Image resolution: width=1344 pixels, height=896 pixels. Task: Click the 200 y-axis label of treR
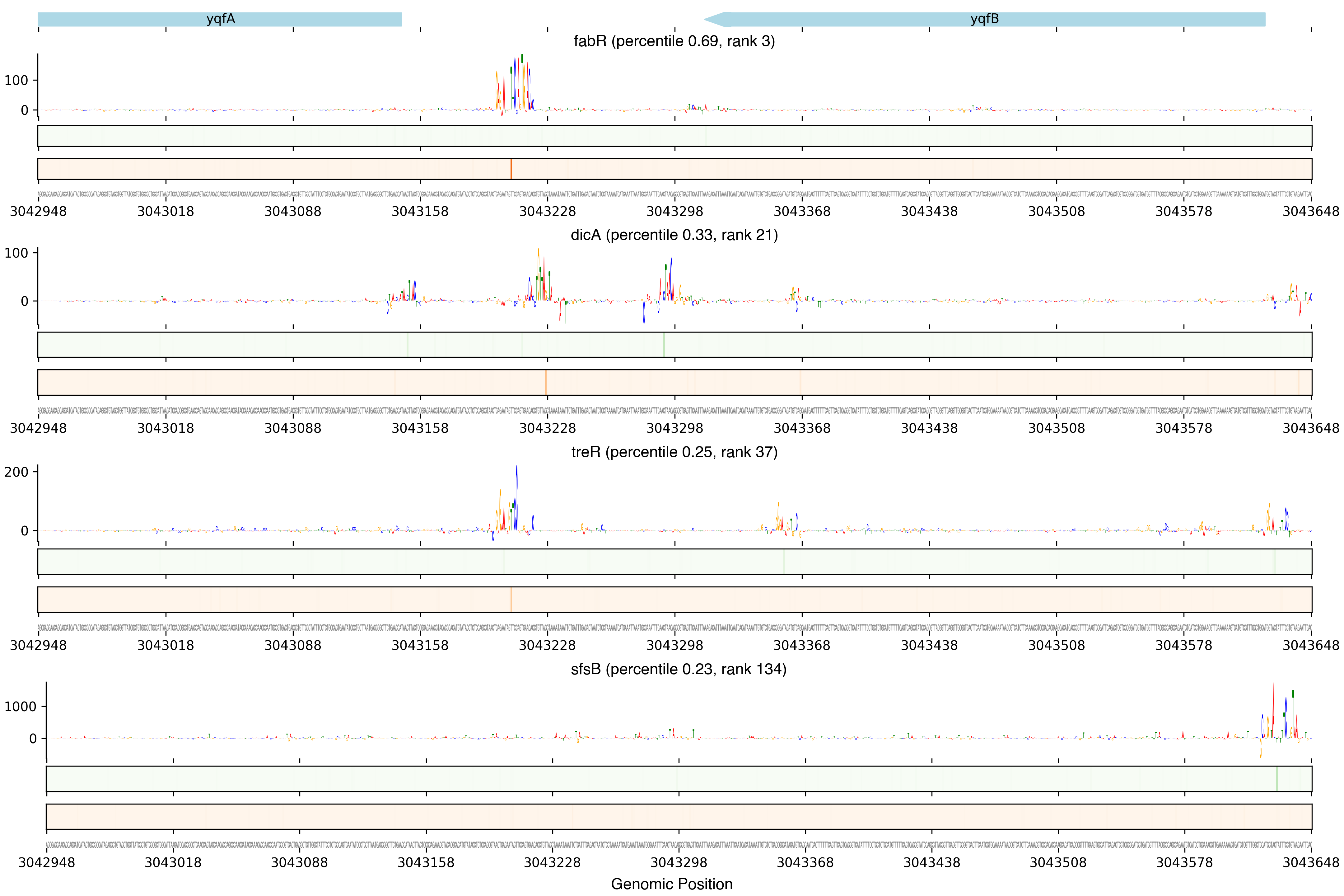[x=16, y=472]
